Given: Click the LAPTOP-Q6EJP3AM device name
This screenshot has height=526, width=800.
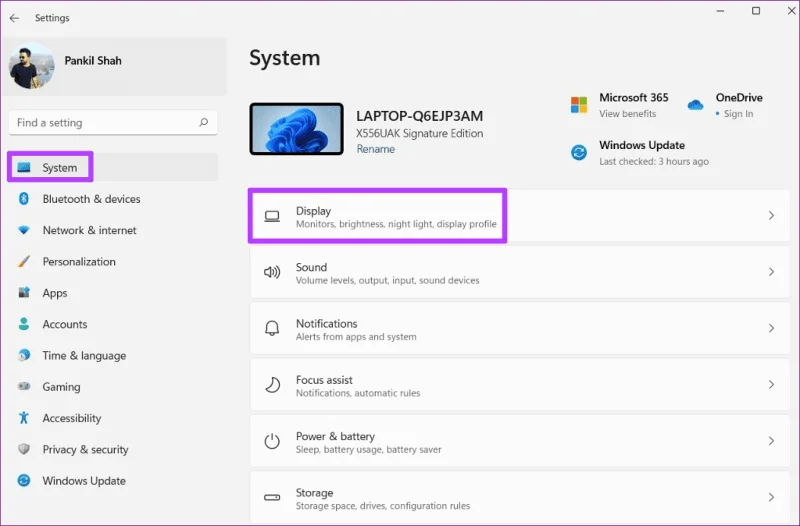Looking at the screenshot, I should tap(419, 116).
